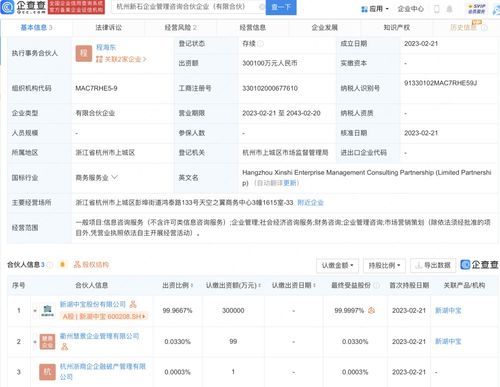
Task: Clear the search field with the x icon
Action: 262,7
